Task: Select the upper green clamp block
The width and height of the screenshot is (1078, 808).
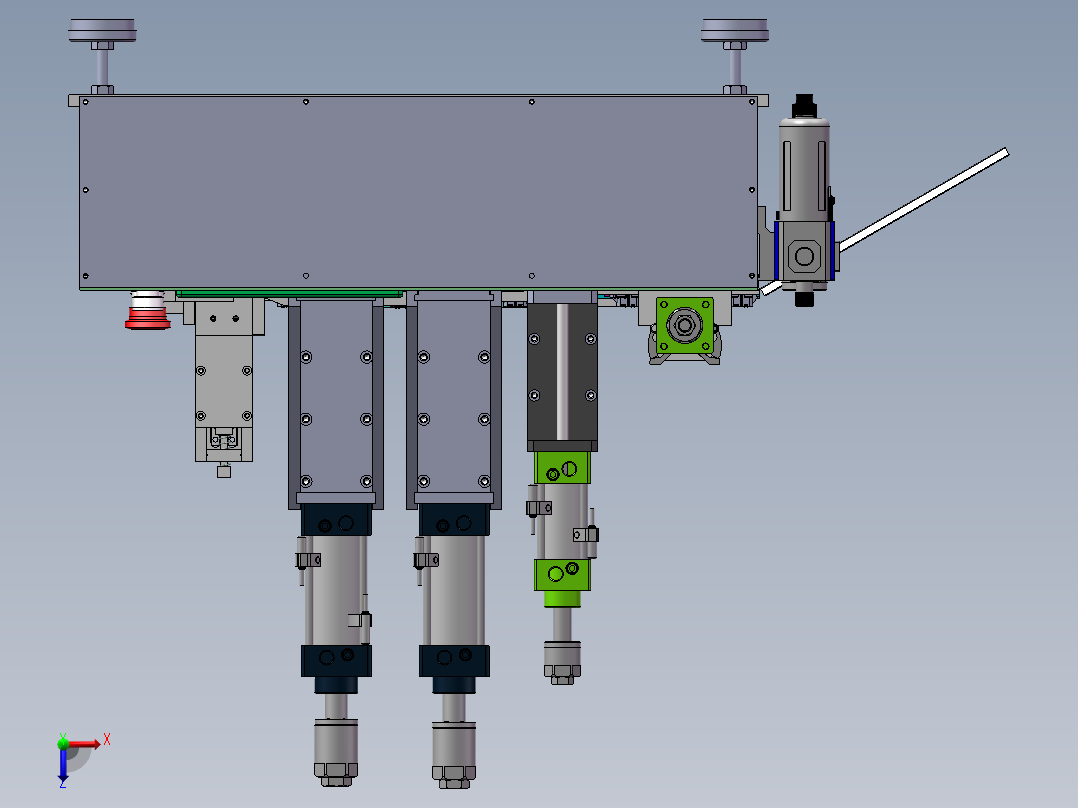Action: (562, 468)
